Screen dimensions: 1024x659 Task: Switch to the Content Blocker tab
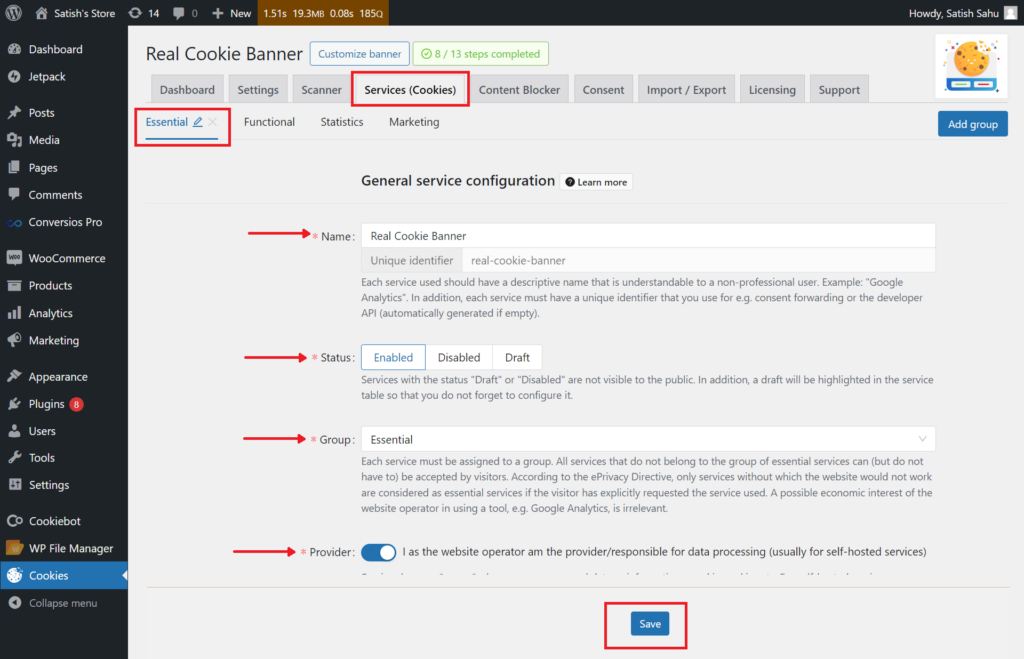click(x=519, y=89)
